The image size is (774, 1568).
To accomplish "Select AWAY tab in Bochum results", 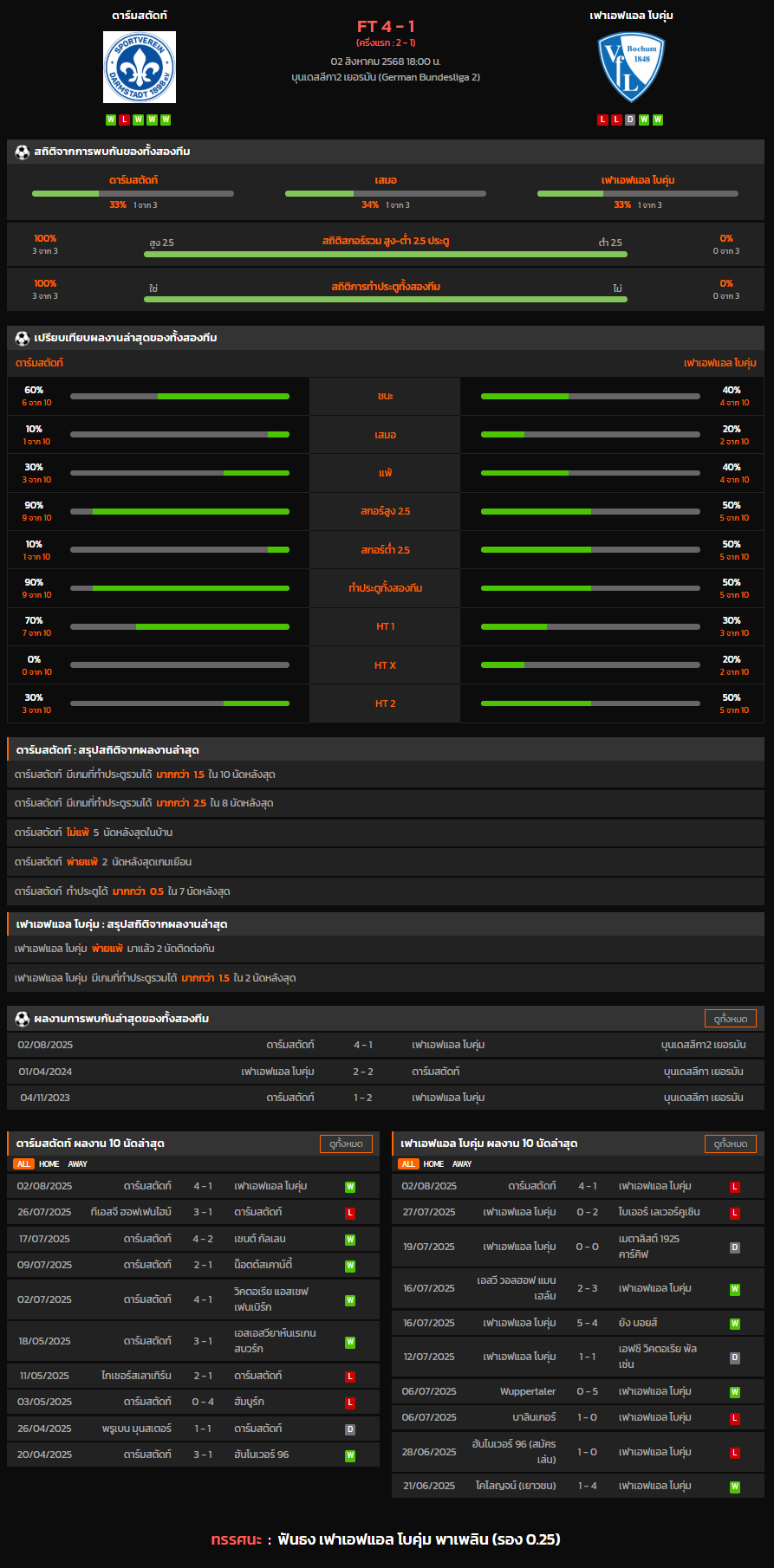I will click(463, 1164).
